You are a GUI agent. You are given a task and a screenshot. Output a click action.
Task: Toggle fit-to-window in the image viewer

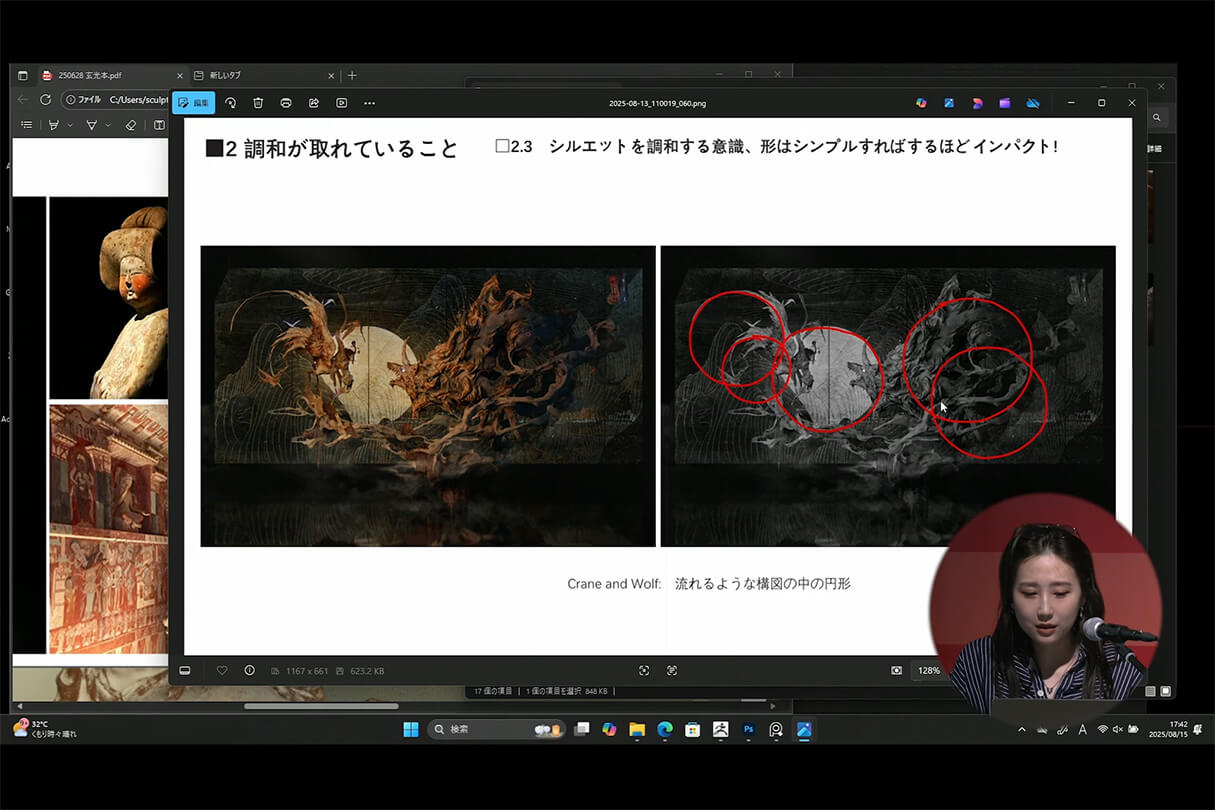[x=643, y=670]
